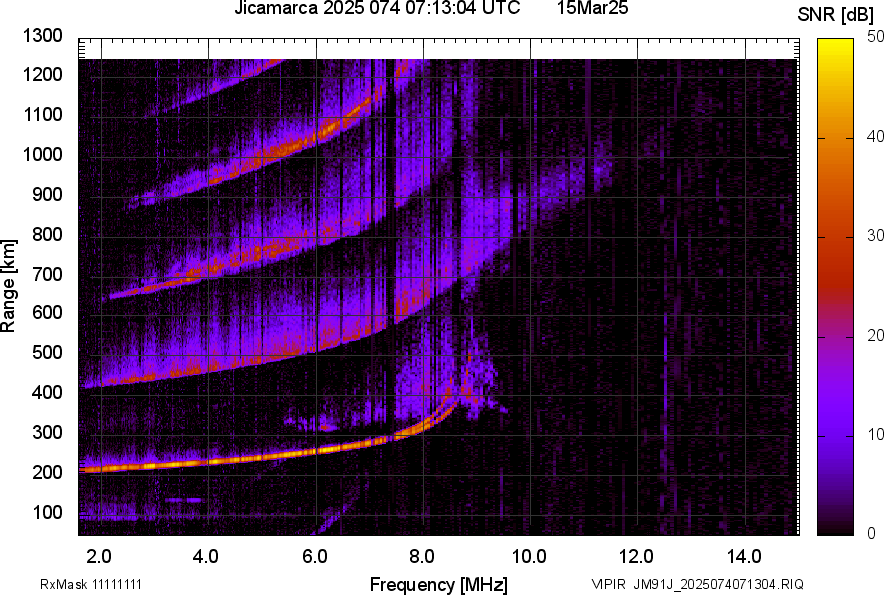Click range tick label '400'
Screen dimensions: 884x595
point(47,392)
